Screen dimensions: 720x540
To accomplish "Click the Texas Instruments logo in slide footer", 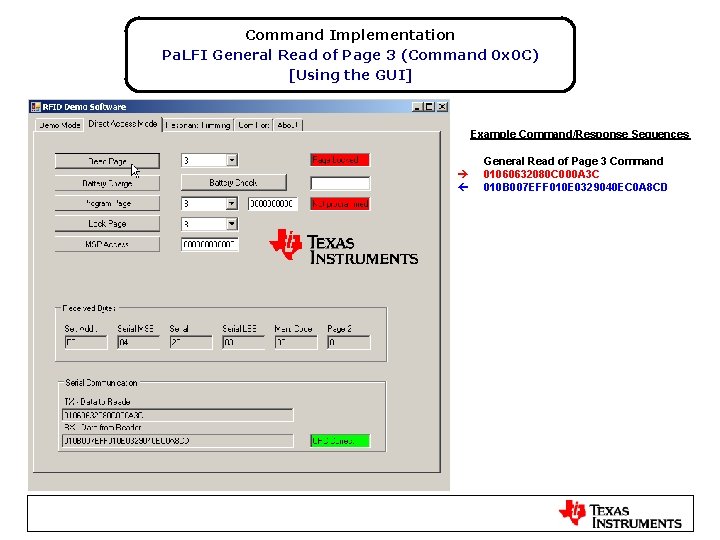I will tap(620, 514).
